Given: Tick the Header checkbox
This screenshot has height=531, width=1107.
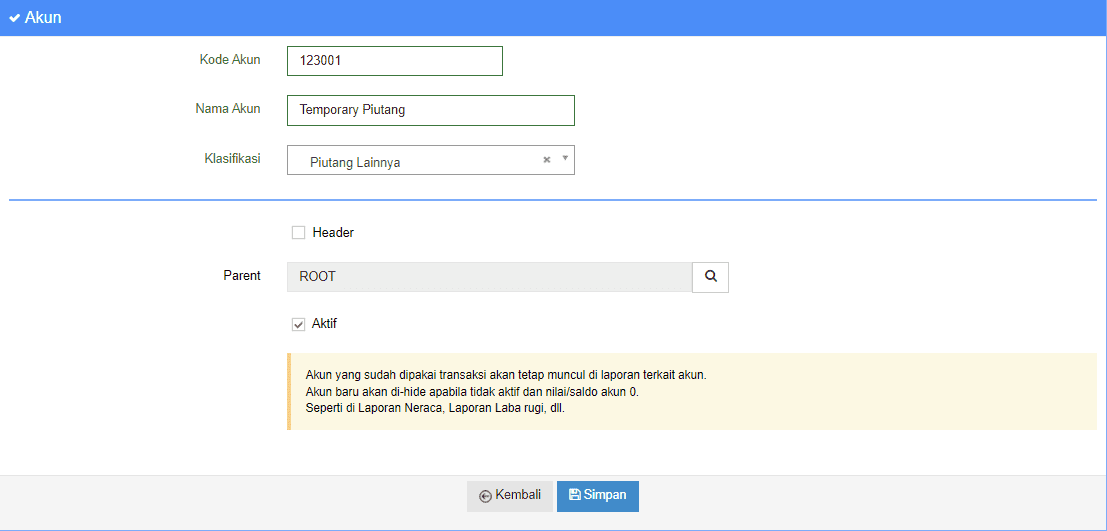Looking at the screenshot, I should click(x=298, y=232).
